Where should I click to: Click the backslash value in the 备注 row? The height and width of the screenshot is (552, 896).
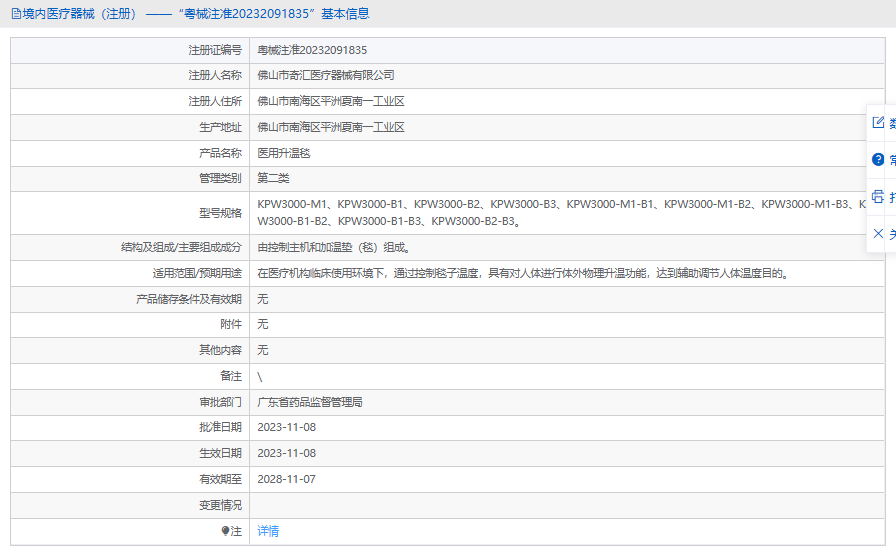tap(259, 377)
